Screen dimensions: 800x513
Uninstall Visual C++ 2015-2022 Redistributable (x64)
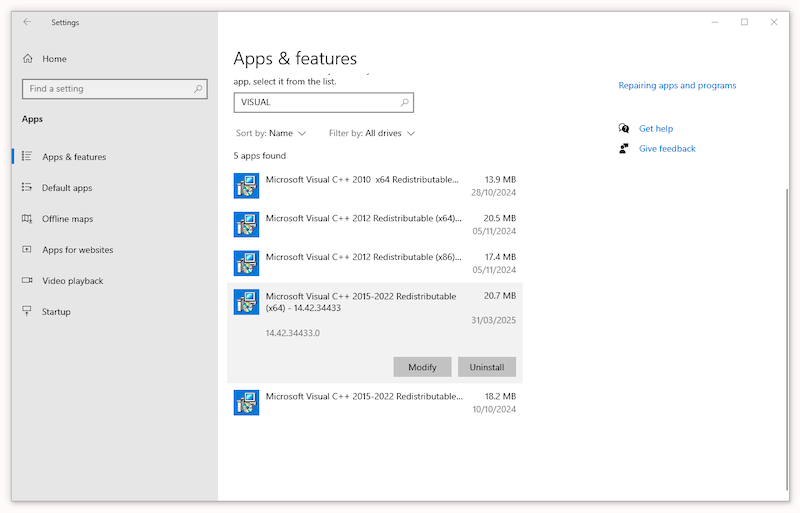487,367
